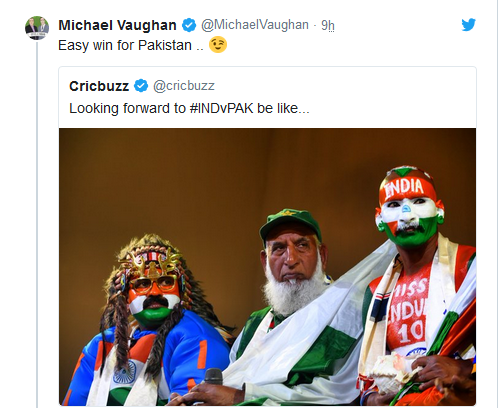501x408 pixels.
Task: Open the 9h tweet timestamp
Action: 328,25
